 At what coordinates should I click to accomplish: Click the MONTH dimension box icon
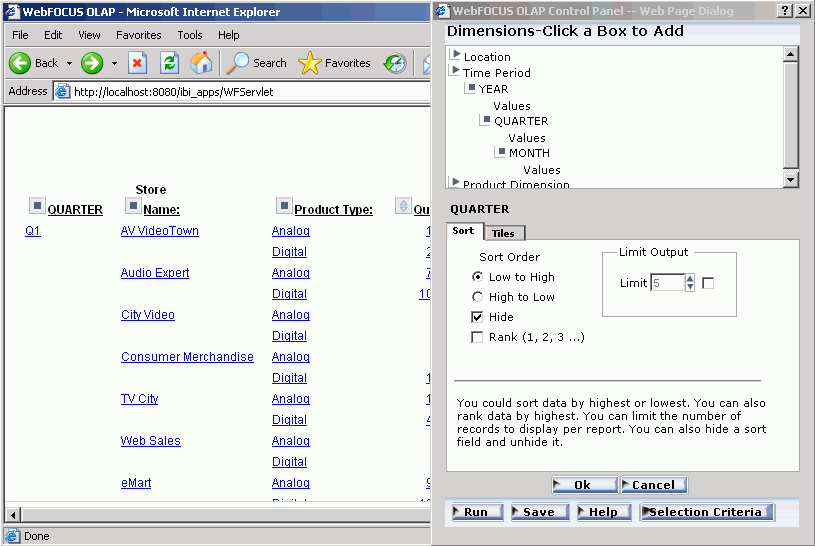pyautogui.click(x=501, y=152)
